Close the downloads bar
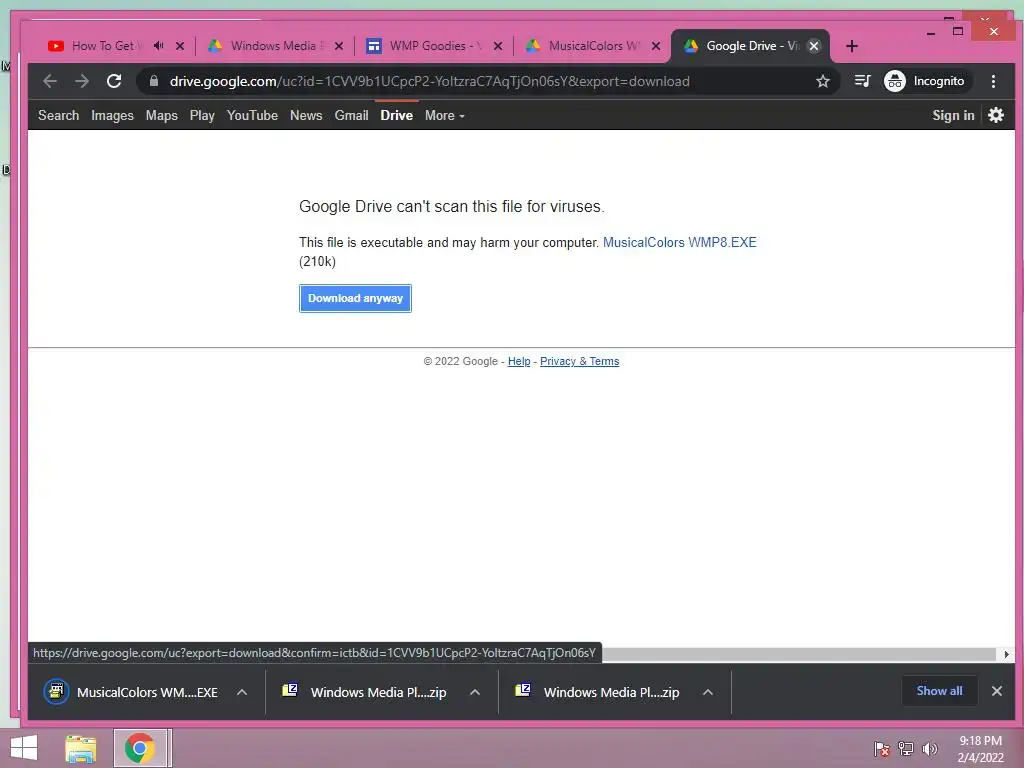This screenshot has height=768, width=1024. [x=997, y=691]
